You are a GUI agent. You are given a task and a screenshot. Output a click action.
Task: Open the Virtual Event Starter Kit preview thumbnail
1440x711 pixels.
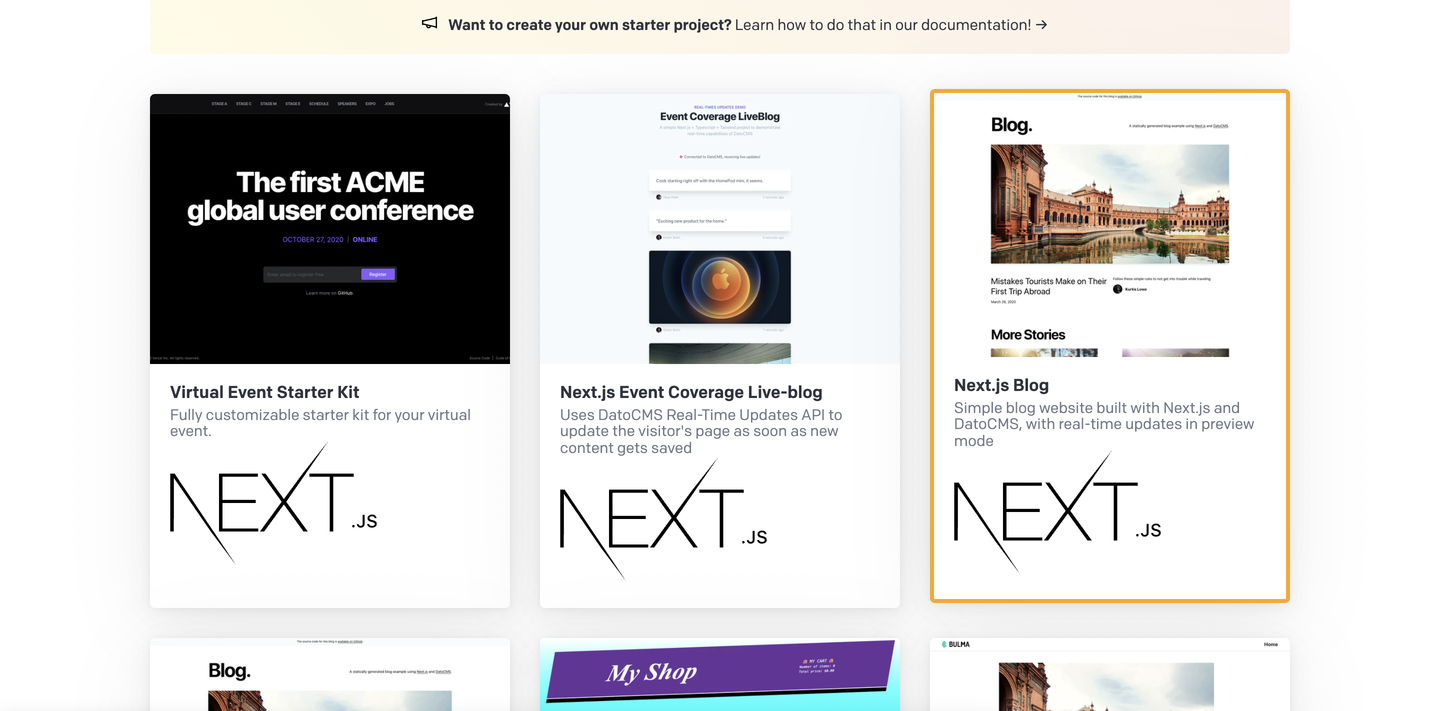coord(330,229)
